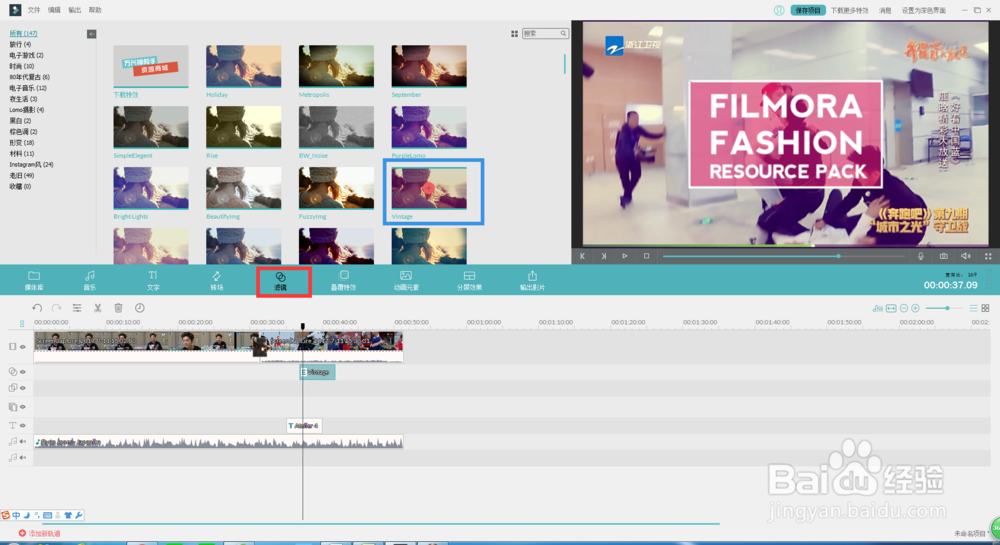Click the undo arrow icon

click(x=37, y=308)
